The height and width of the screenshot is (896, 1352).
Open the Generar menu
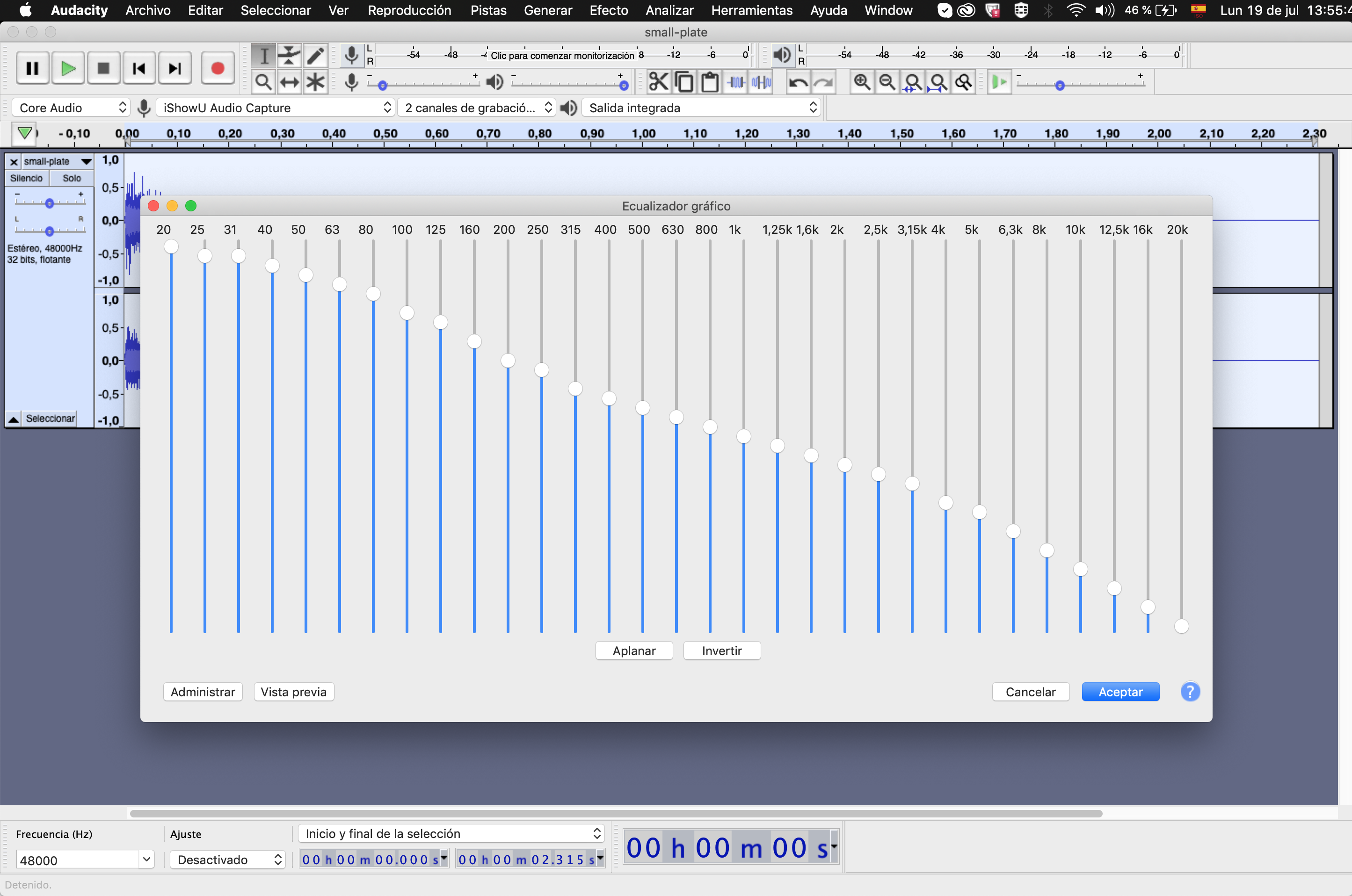548,10
